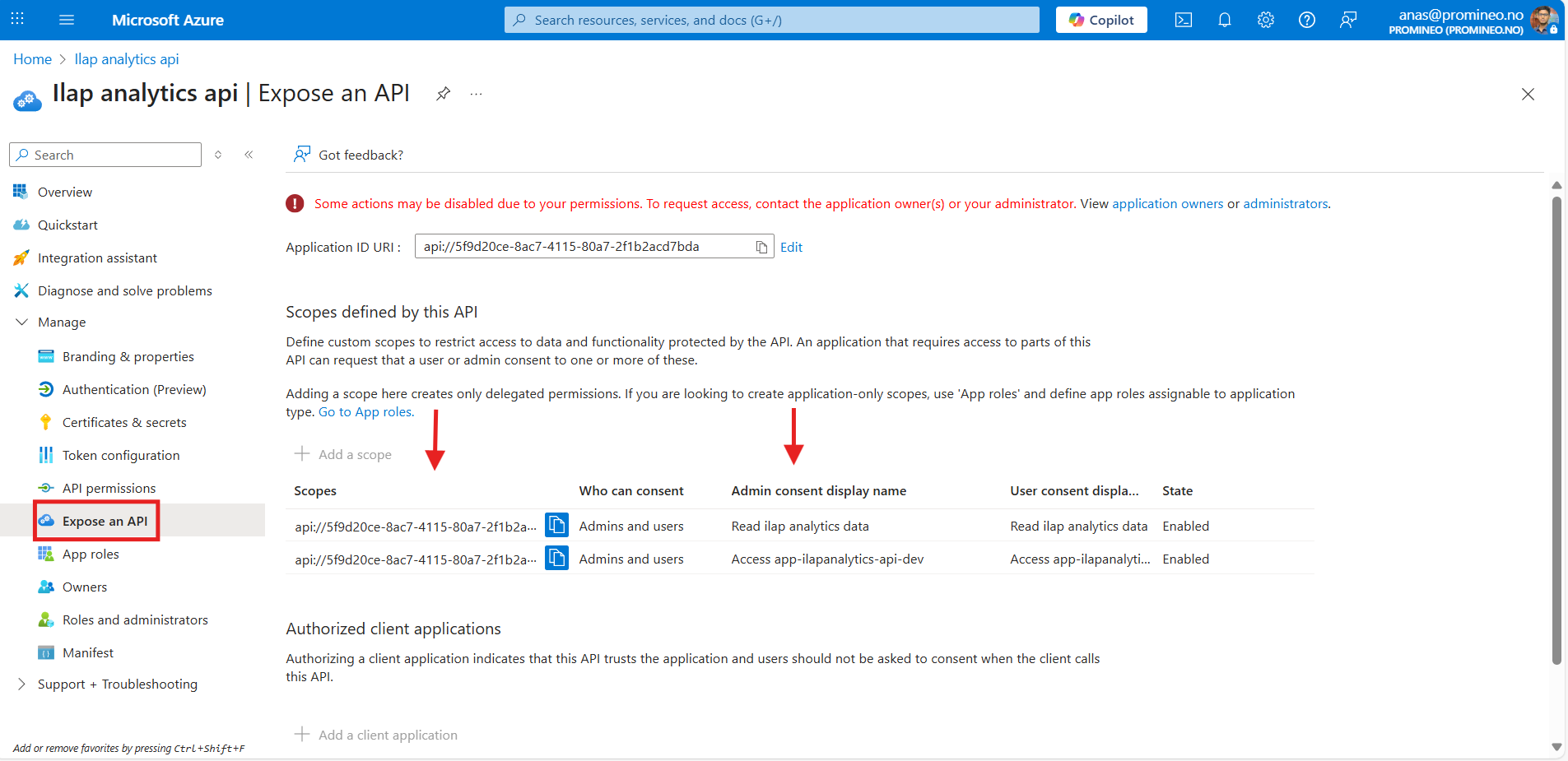Click the Owners people icon
1568x761 pixels.
point(46,587)
